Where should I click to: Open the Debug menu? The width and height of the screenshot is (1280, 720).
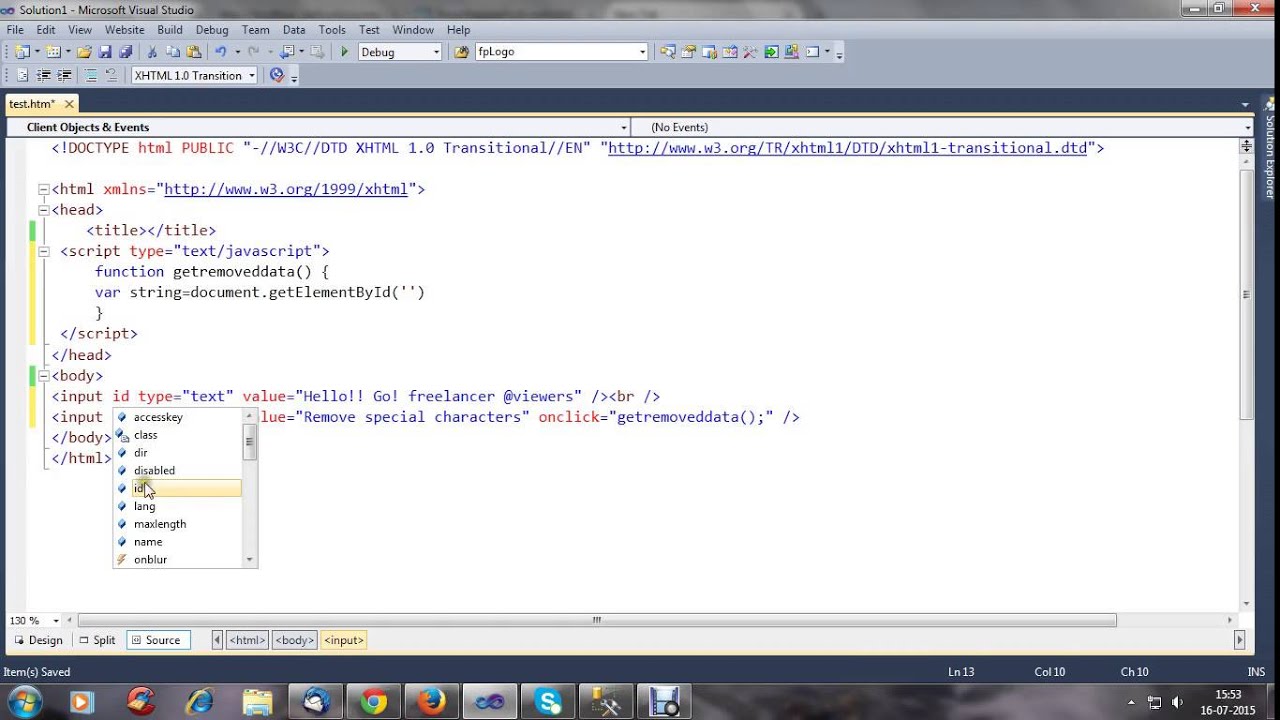[212, 30]
